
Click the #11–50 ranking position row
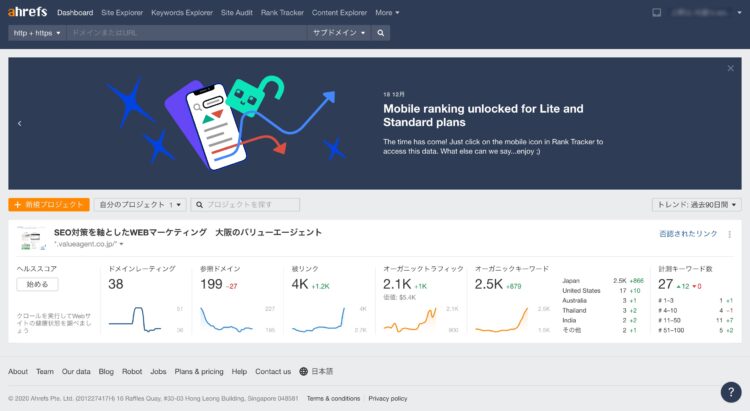pos(695,320)
